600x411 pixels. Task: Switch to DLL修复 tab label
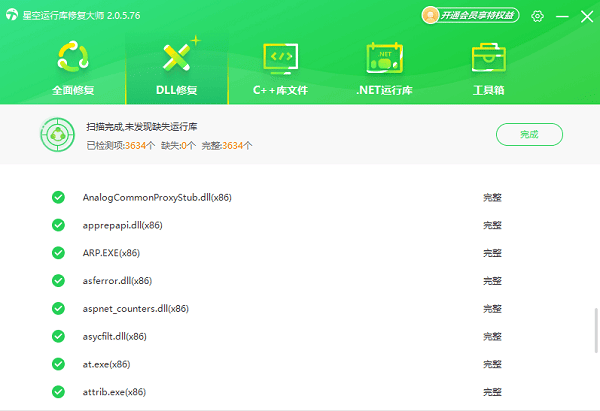coord(177,90)
